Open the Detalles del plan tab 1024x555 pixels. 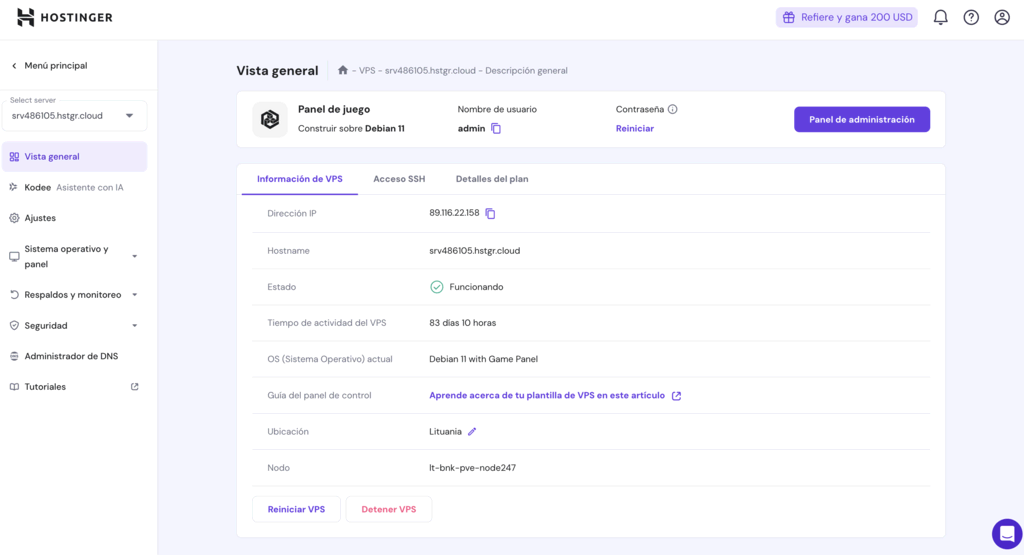pos(492,179)
